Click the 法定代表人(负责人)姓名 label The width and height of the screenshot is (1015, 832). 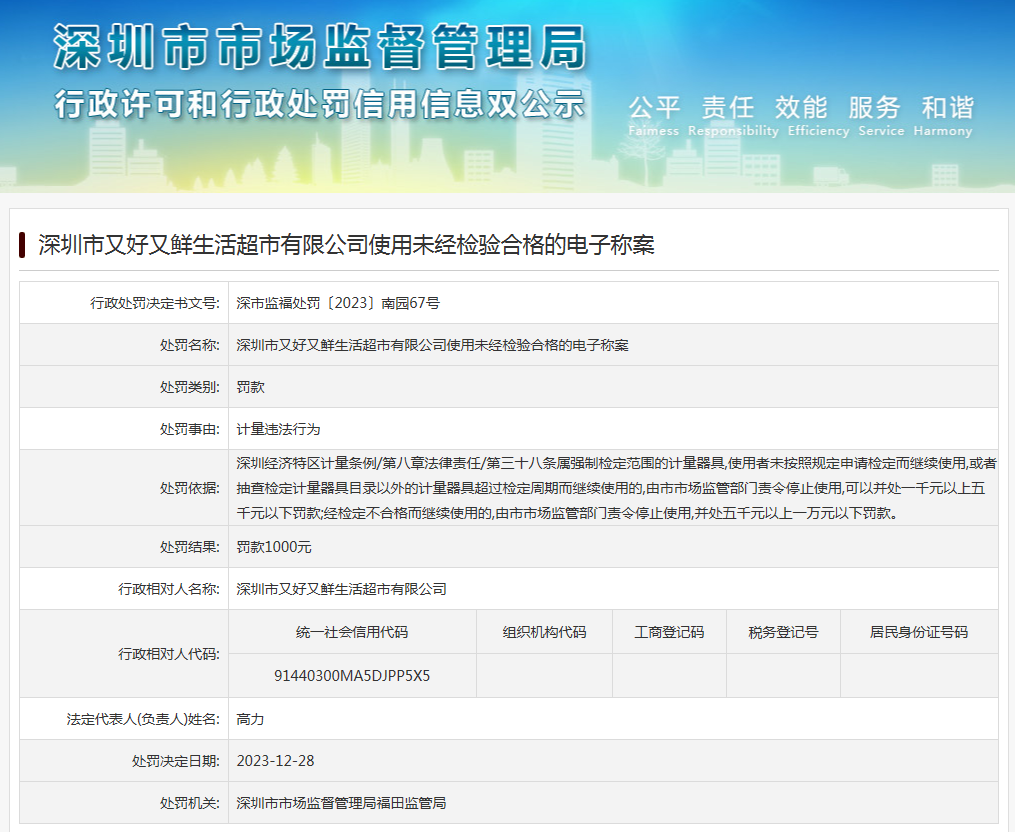click(x=143, y=719)
